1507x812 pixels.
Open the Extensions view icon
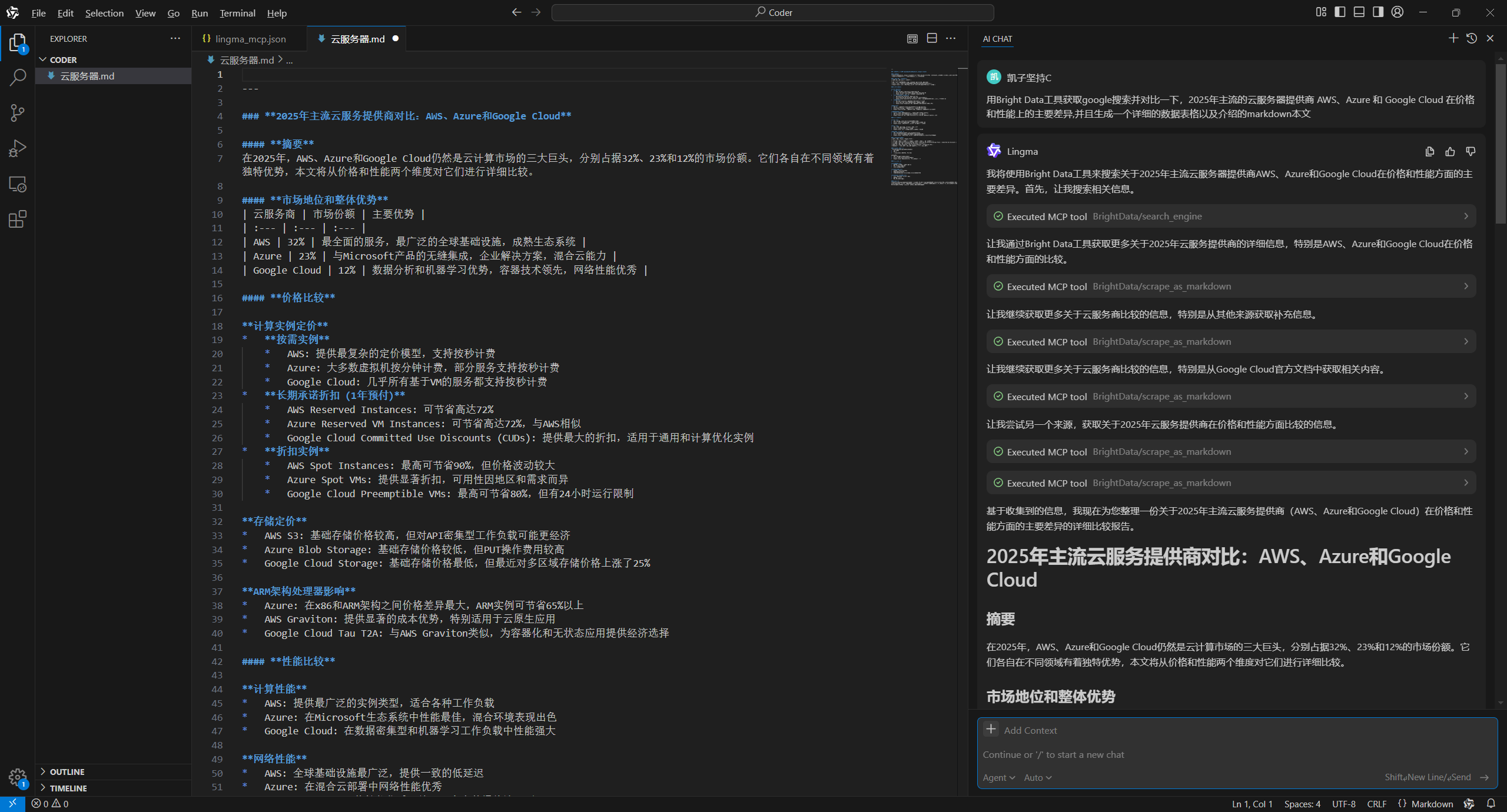point(18,219)
